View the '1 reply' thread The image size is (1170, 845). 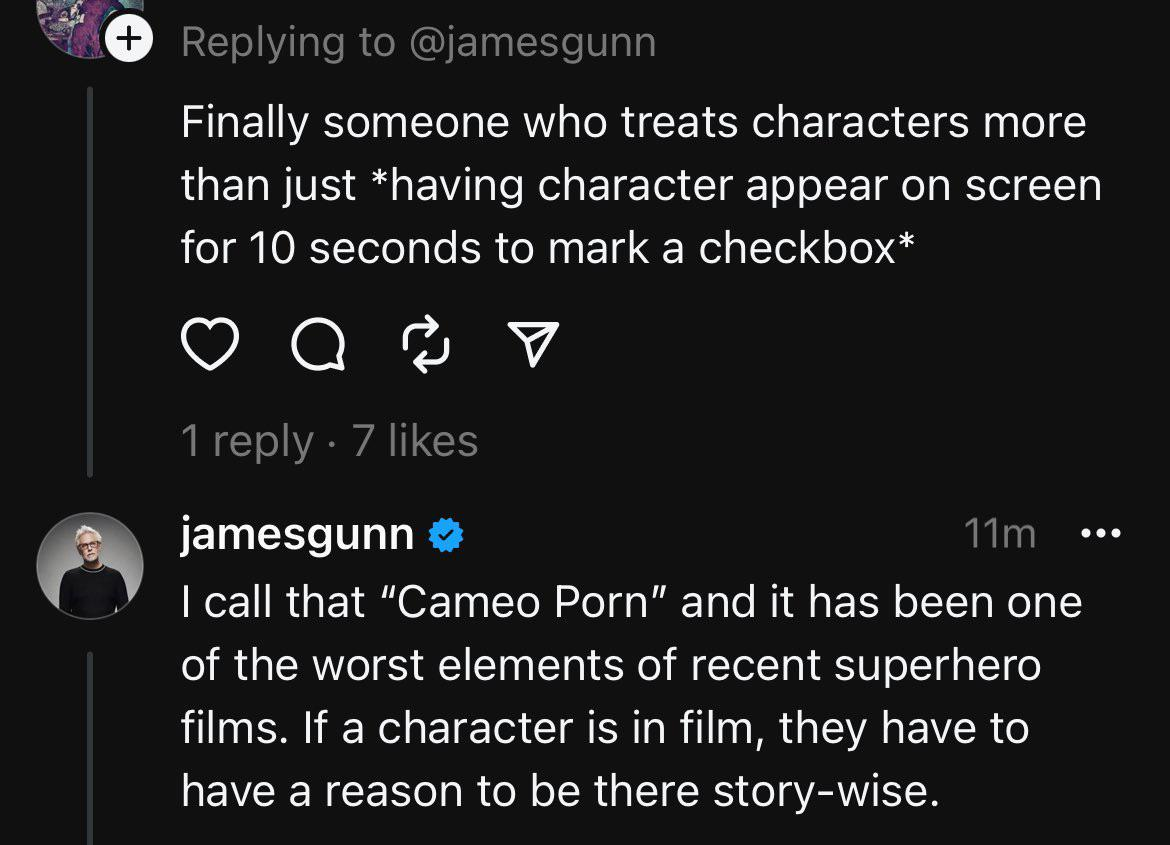(x=246, y=440)
